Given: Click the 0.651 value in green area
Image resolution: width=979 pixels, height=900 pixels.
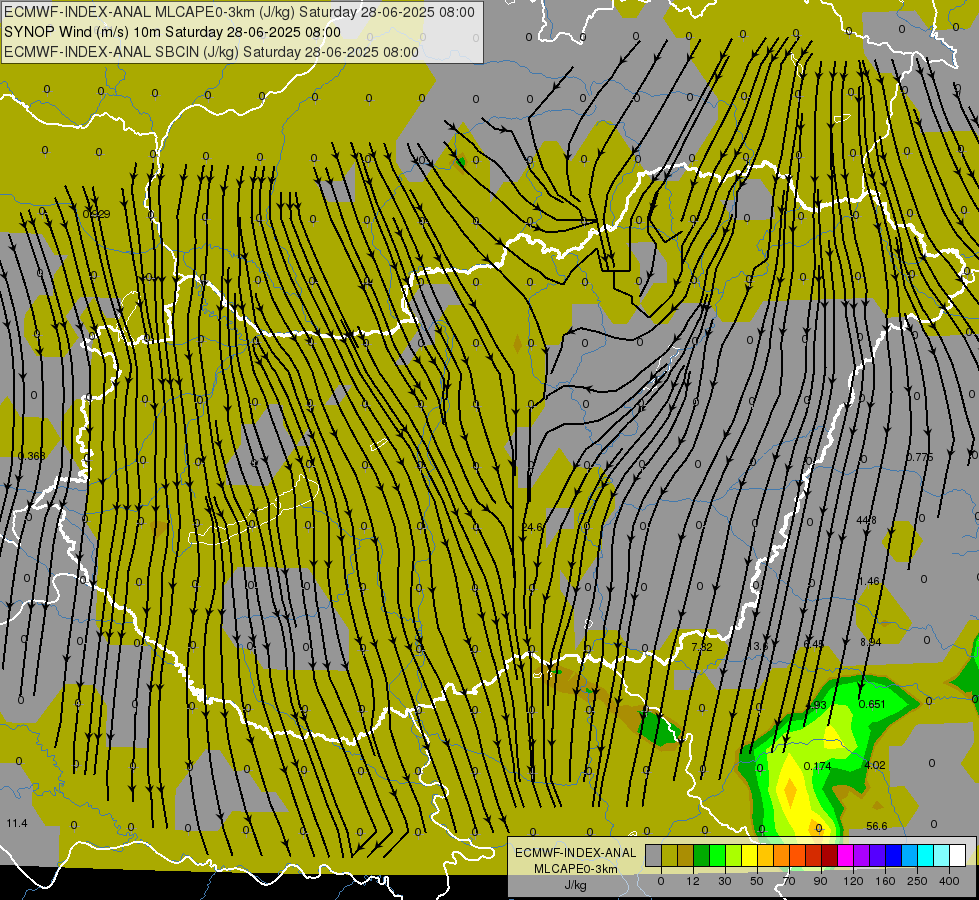Looking at the screenshot, I should click(x=872, y=704).
